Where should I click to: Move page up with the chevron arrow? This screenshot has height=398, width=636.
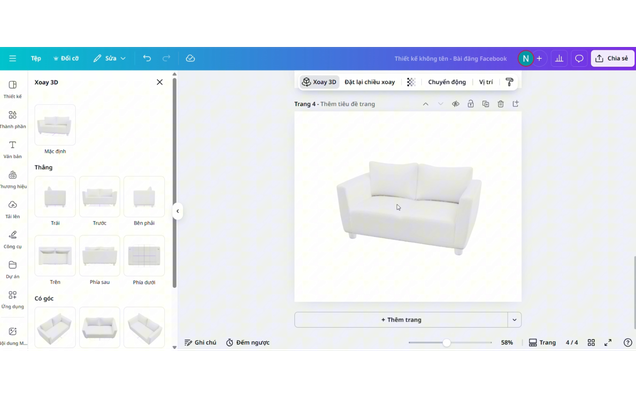(x=425, y=104)
